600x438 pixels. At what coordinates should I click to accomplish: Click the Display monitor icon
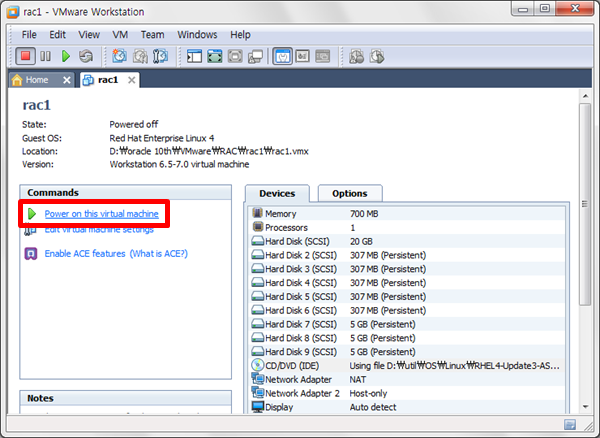tap(258, 406)
